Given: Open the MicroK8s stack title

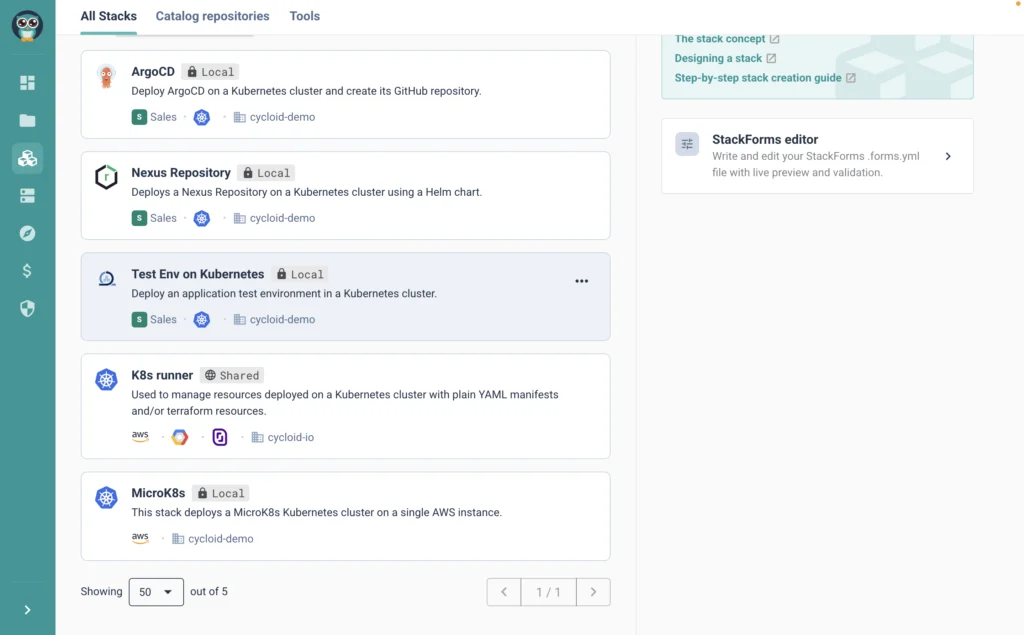Looking at the screenshot, I should tap(158, 493).
